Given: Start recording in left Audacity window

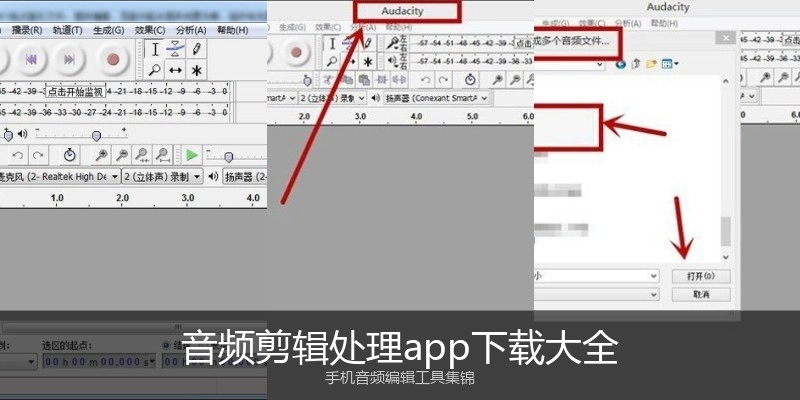Looking at the screenshot, I should coord(113,60).
